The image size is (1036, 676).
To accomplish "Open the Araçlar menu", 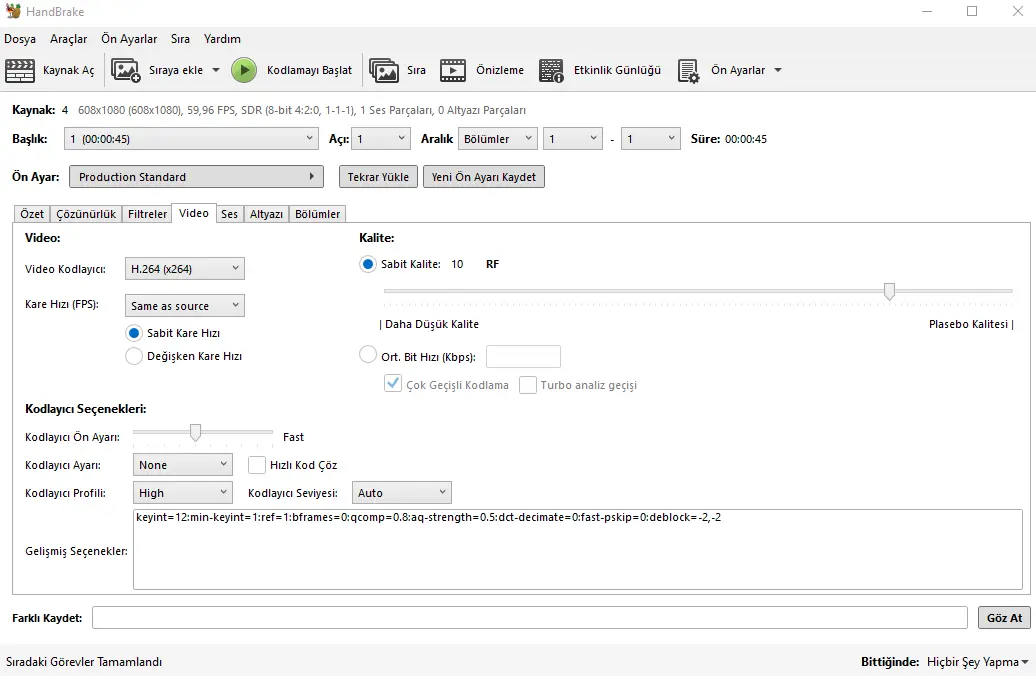I will [69, 39].
